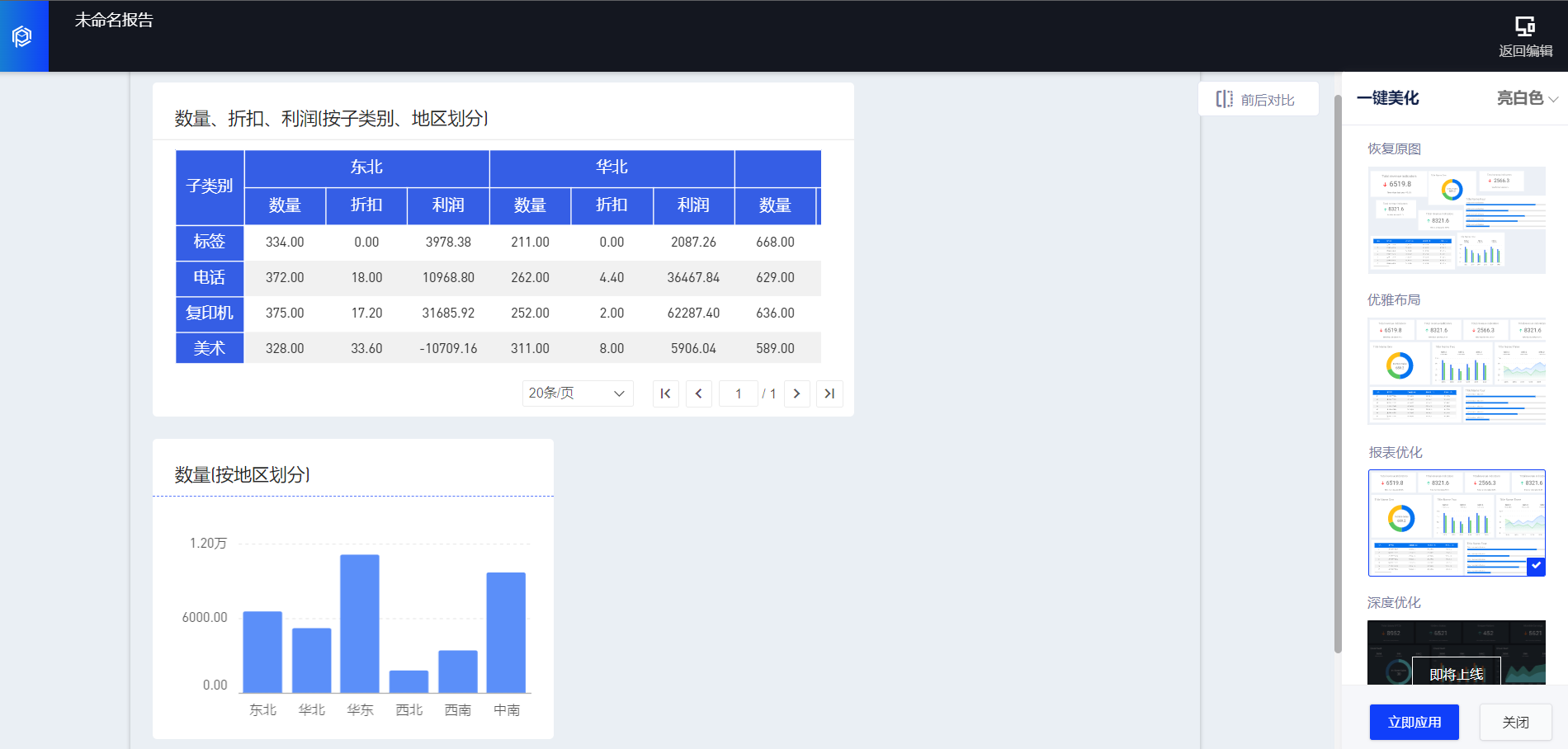Click the page number input field
This screenshot has width=1568, height=749.
tap(738, 393)
